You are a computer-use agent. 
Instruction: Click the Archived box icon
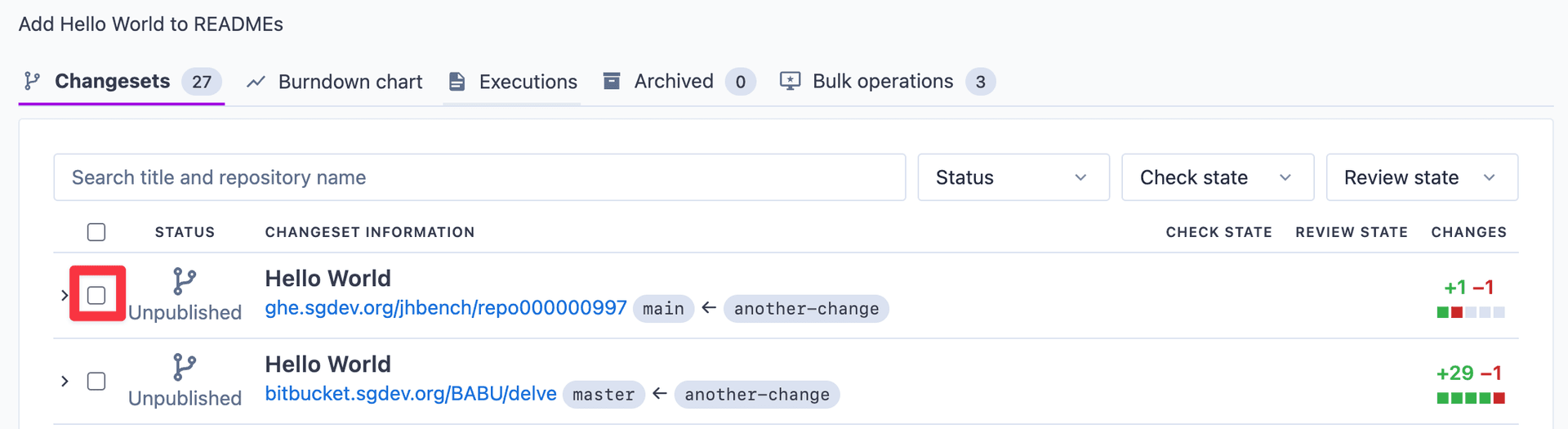(x=611, y=81)
